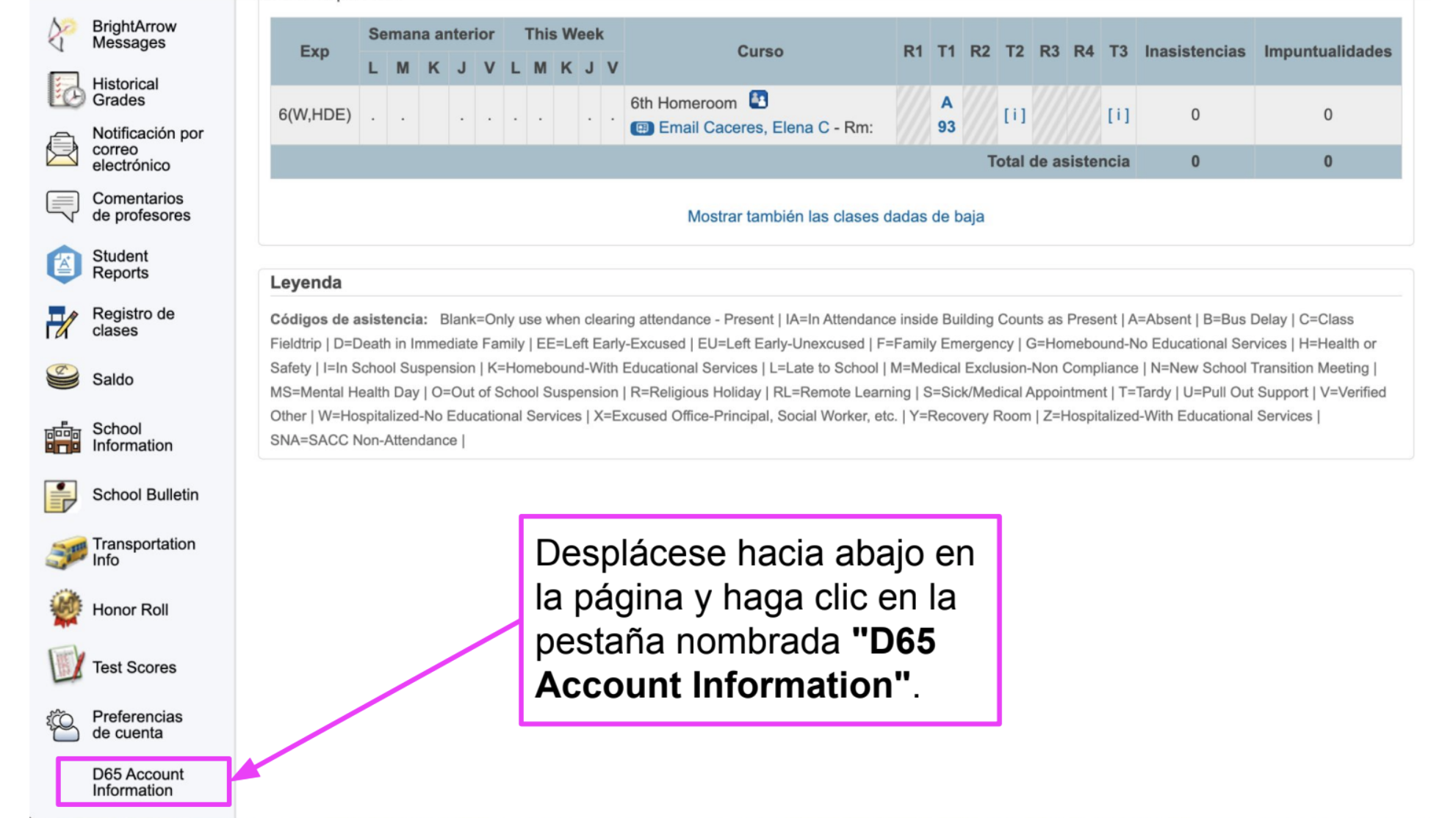Click the Curso column header

click(x=760, y=51)
